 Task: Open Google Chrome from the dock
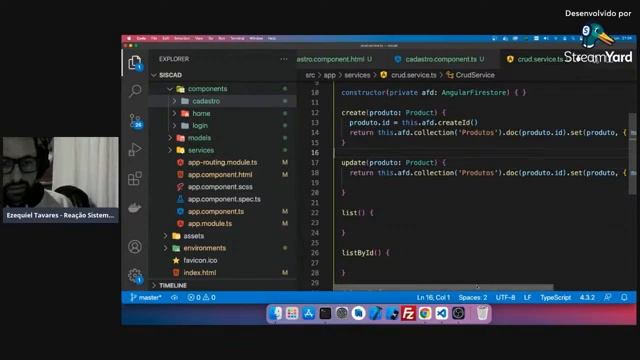pyautogui.click(x=425, y=313)
